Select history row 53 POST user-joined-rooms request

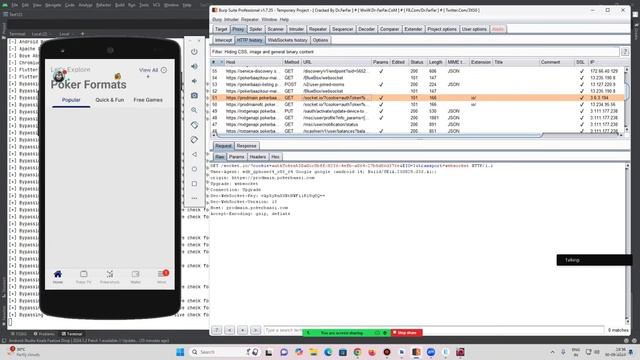[x=416, y=84]
